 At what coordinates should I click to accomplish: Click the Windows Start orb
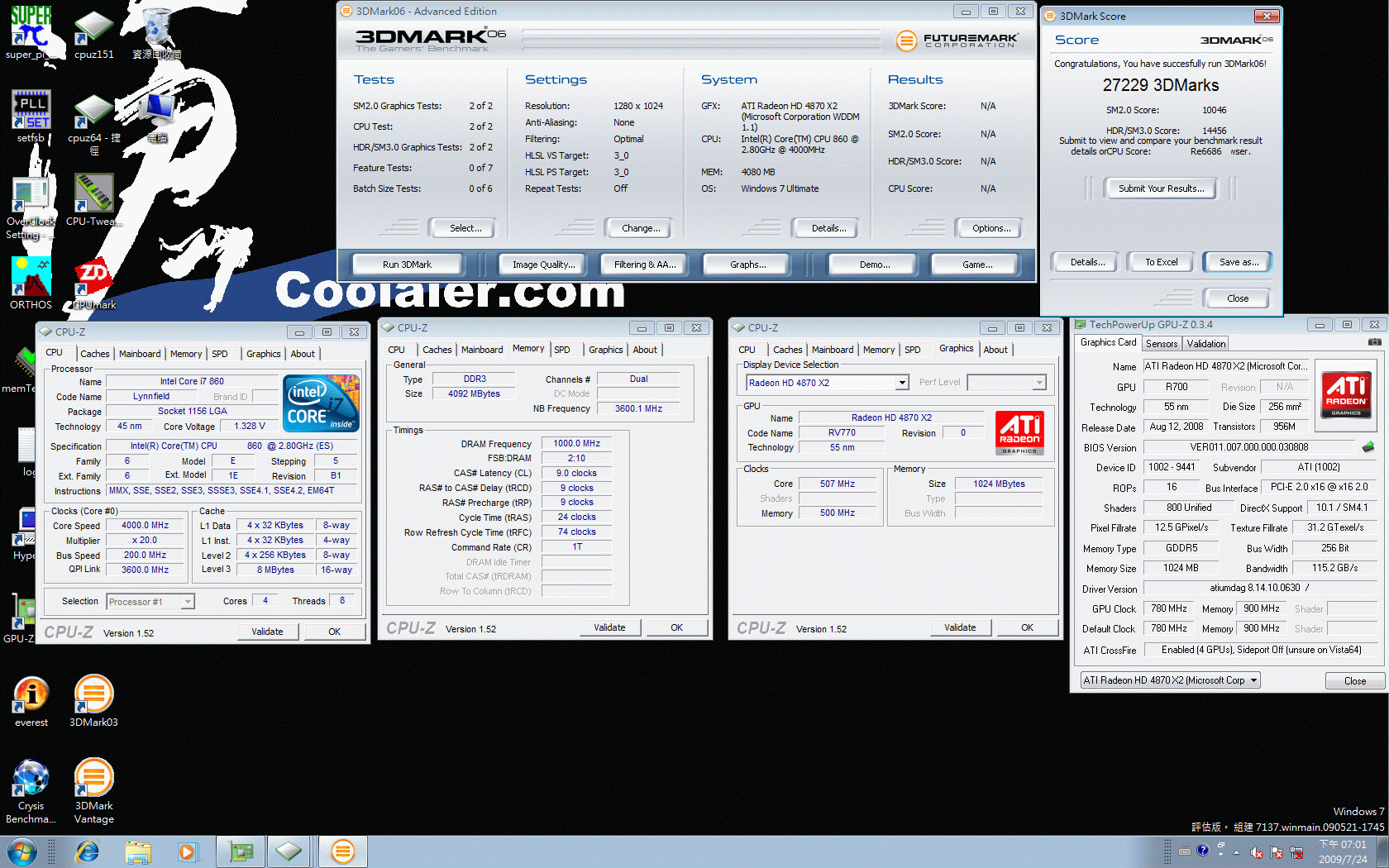pyautogui.click(x=22, y=851)
